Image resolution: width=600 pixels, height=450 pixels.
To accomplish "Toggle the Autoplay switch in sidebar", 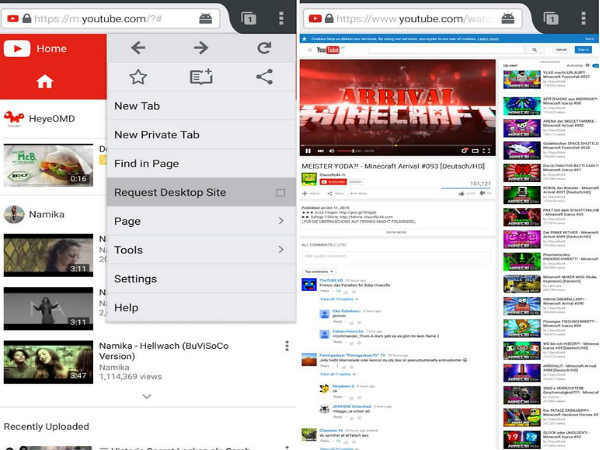I will click(595, 66).
